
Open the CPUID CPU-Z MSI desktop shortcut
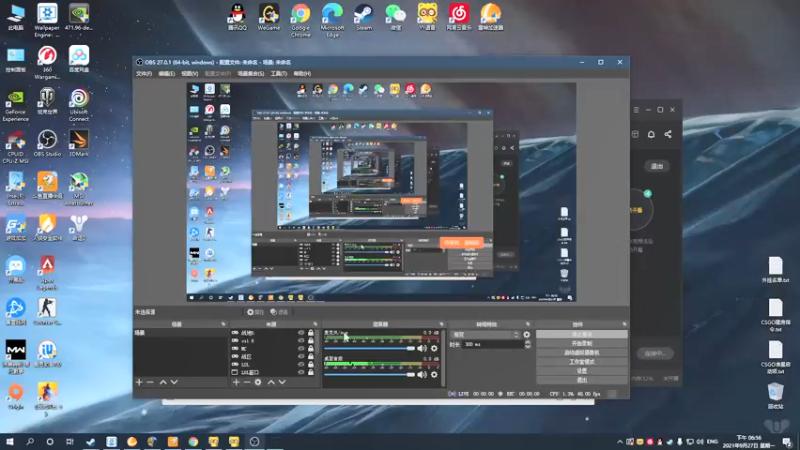(15, 148)
